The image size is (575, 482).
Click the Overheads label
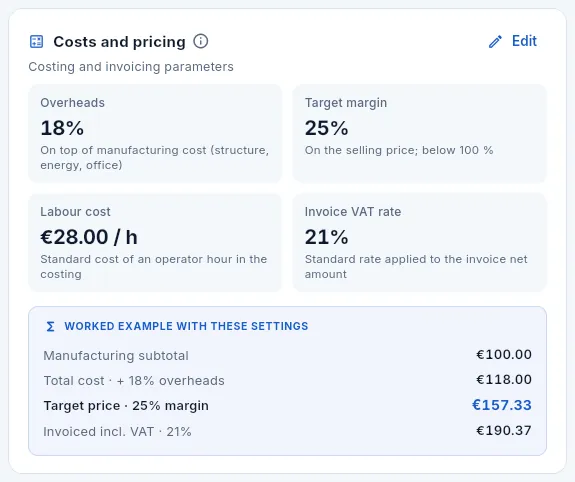(x=73, y=103)
